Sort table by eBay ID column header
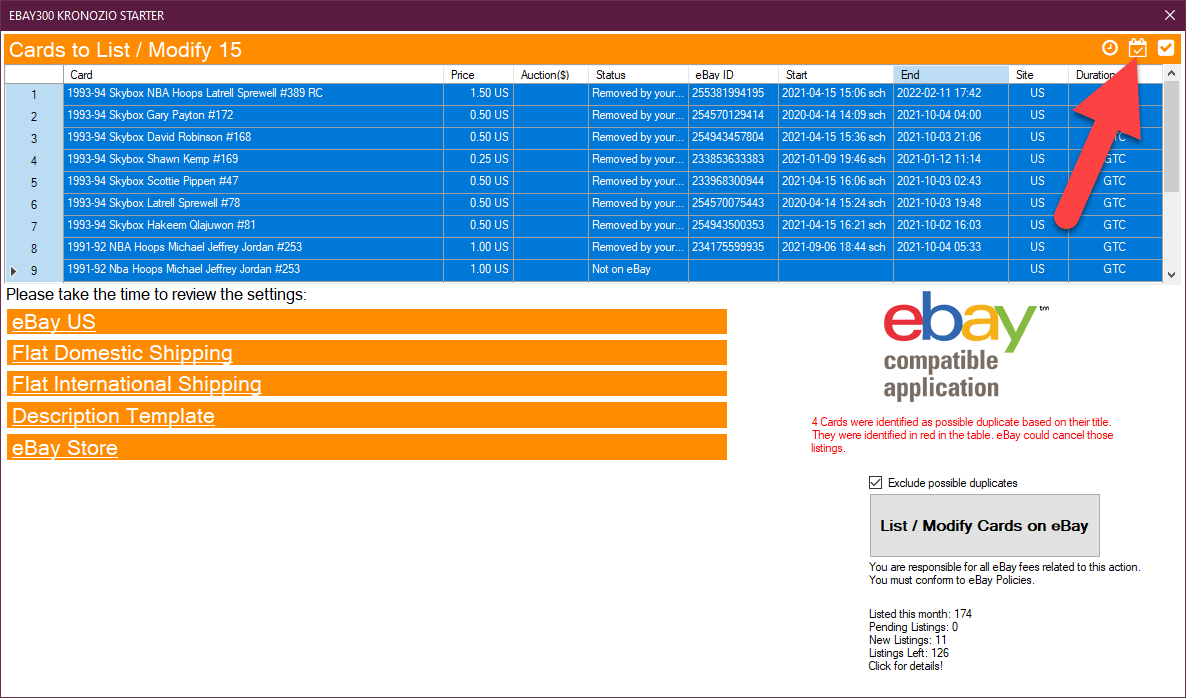The width and height of the screenshot is (1186, 698). click(733, 75)
